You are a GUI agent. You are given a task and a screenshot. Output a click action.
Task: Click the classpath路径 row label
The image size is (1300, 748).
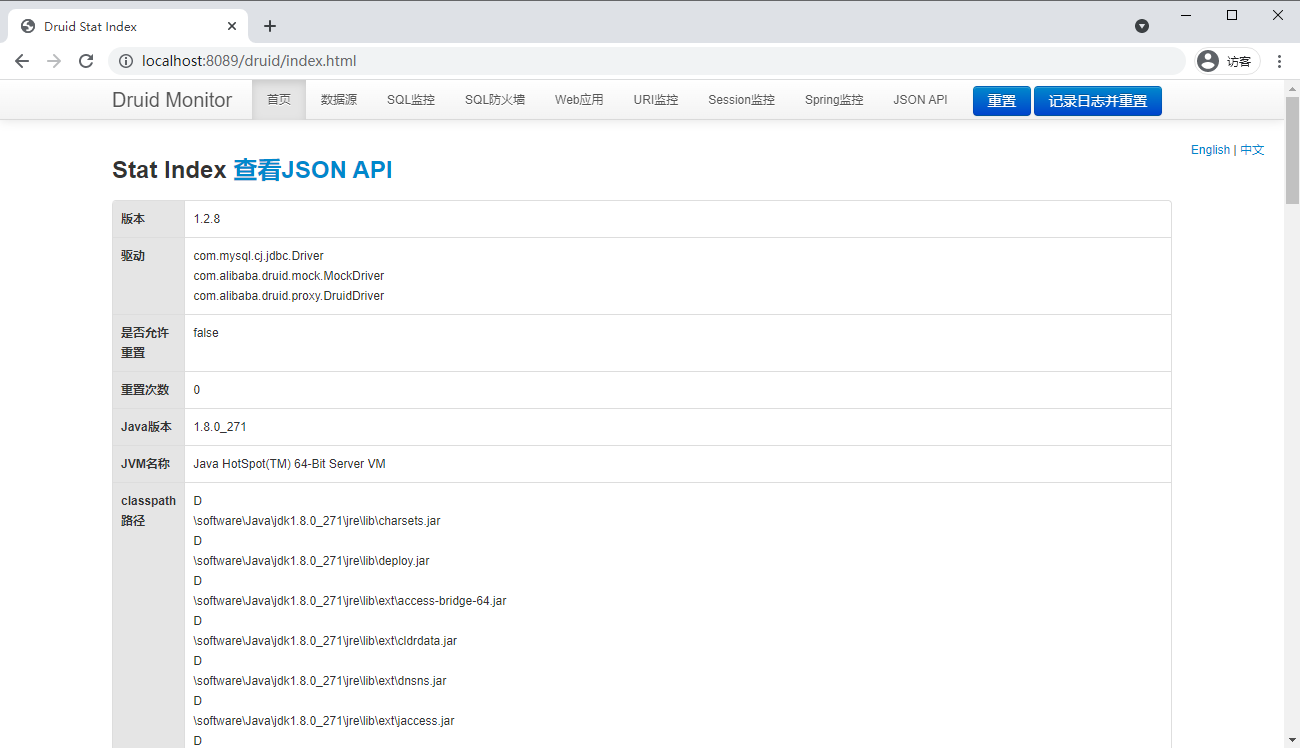pyautogui.click(x=148, y=511)
